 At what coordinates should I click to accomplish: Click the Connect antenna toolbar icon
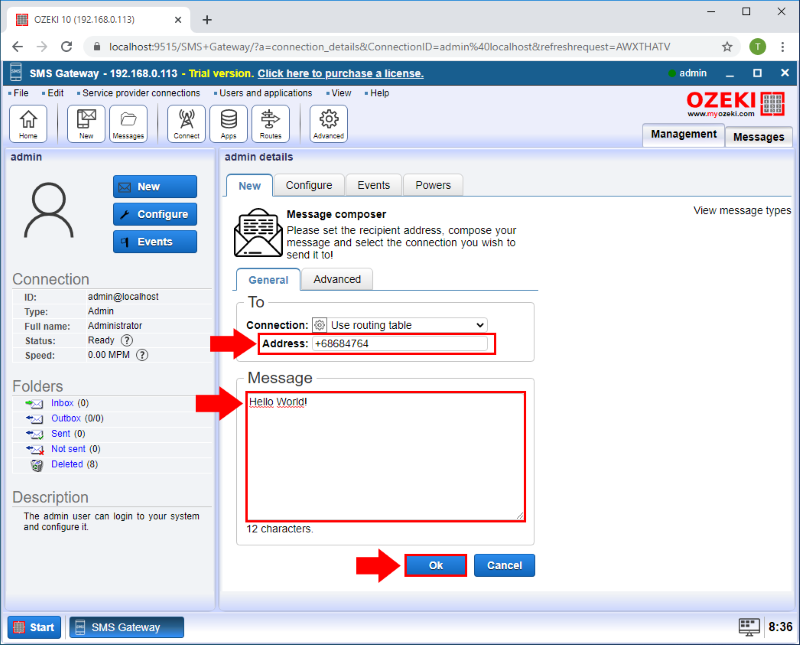point(186,123)
